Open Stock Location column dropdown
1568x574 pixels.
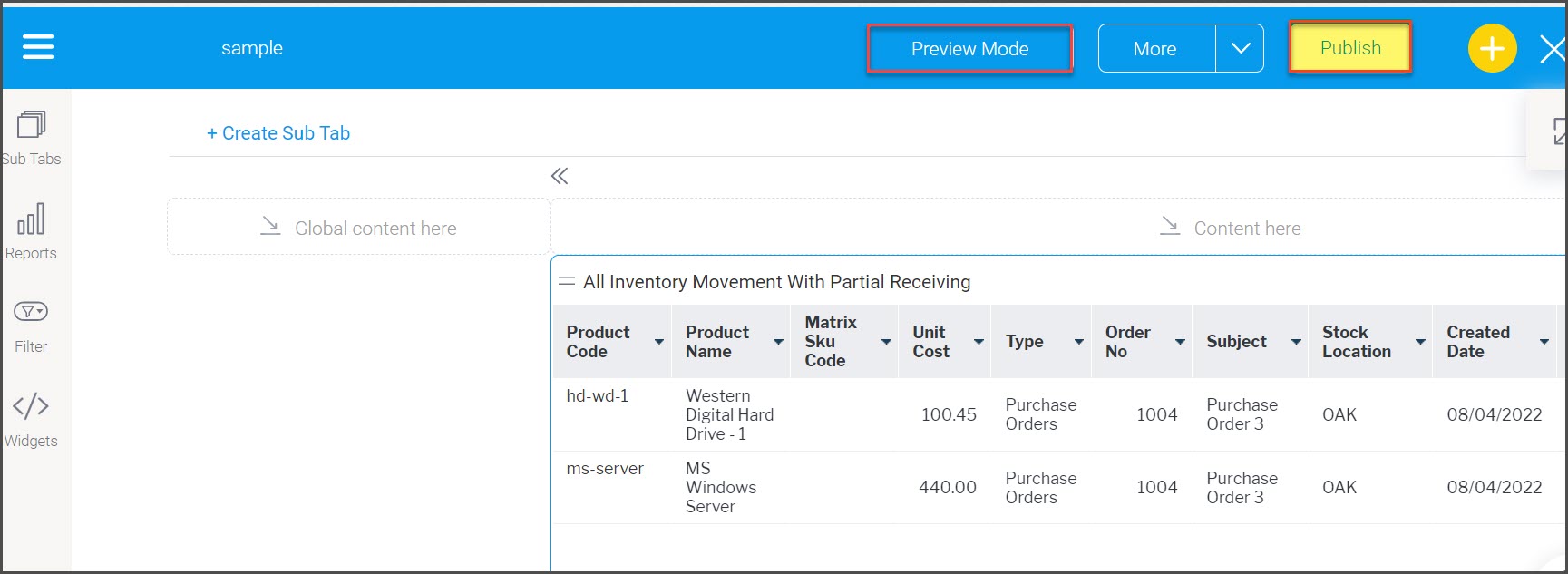[1420, 342]
